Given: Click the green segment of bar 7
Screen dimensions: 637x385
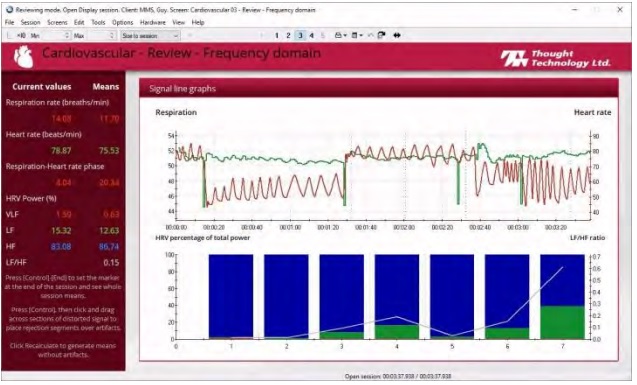Looking at the screenshot, I should pos(562,323).
